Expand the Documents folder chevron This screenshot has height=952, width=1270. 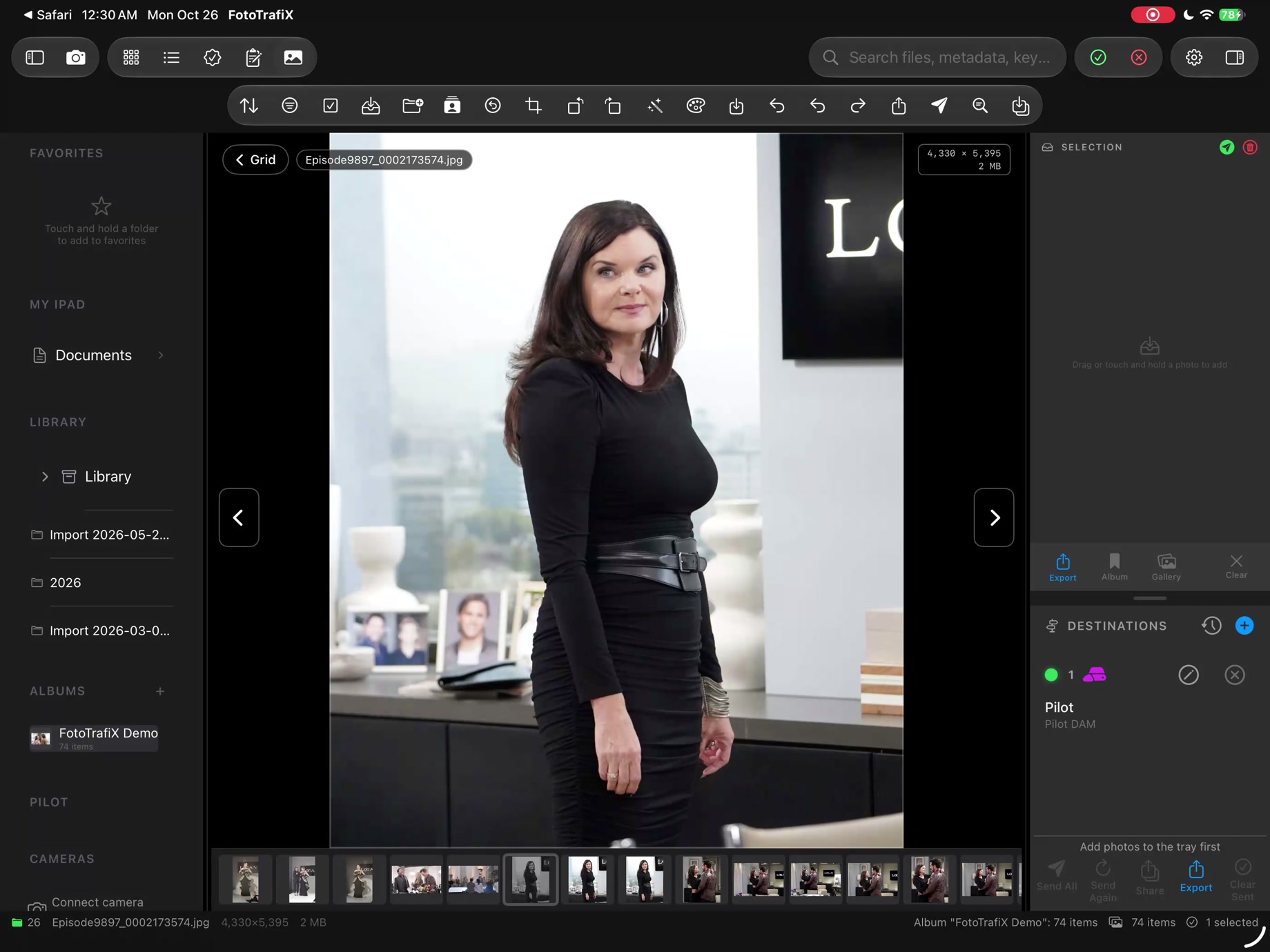161,355
